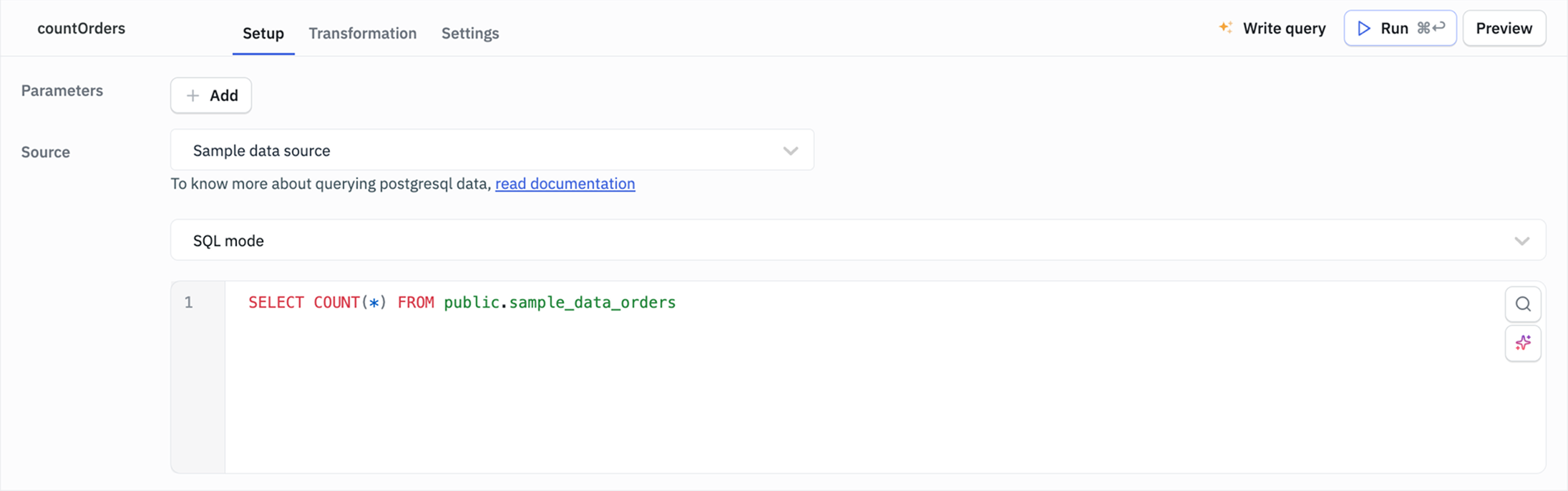
Task: Switch to the Transformation tab
Action: click(x=363, y=33)
